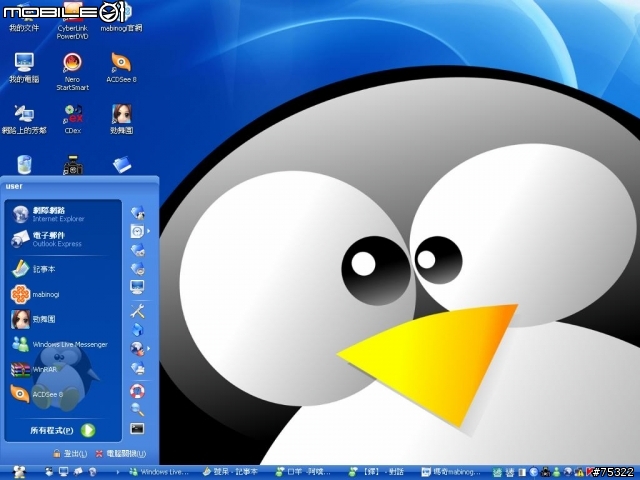The height and width of the screenshot is (480, 640).
Task: Open Internet Explorer from the start menu
Action: [61, 214]
